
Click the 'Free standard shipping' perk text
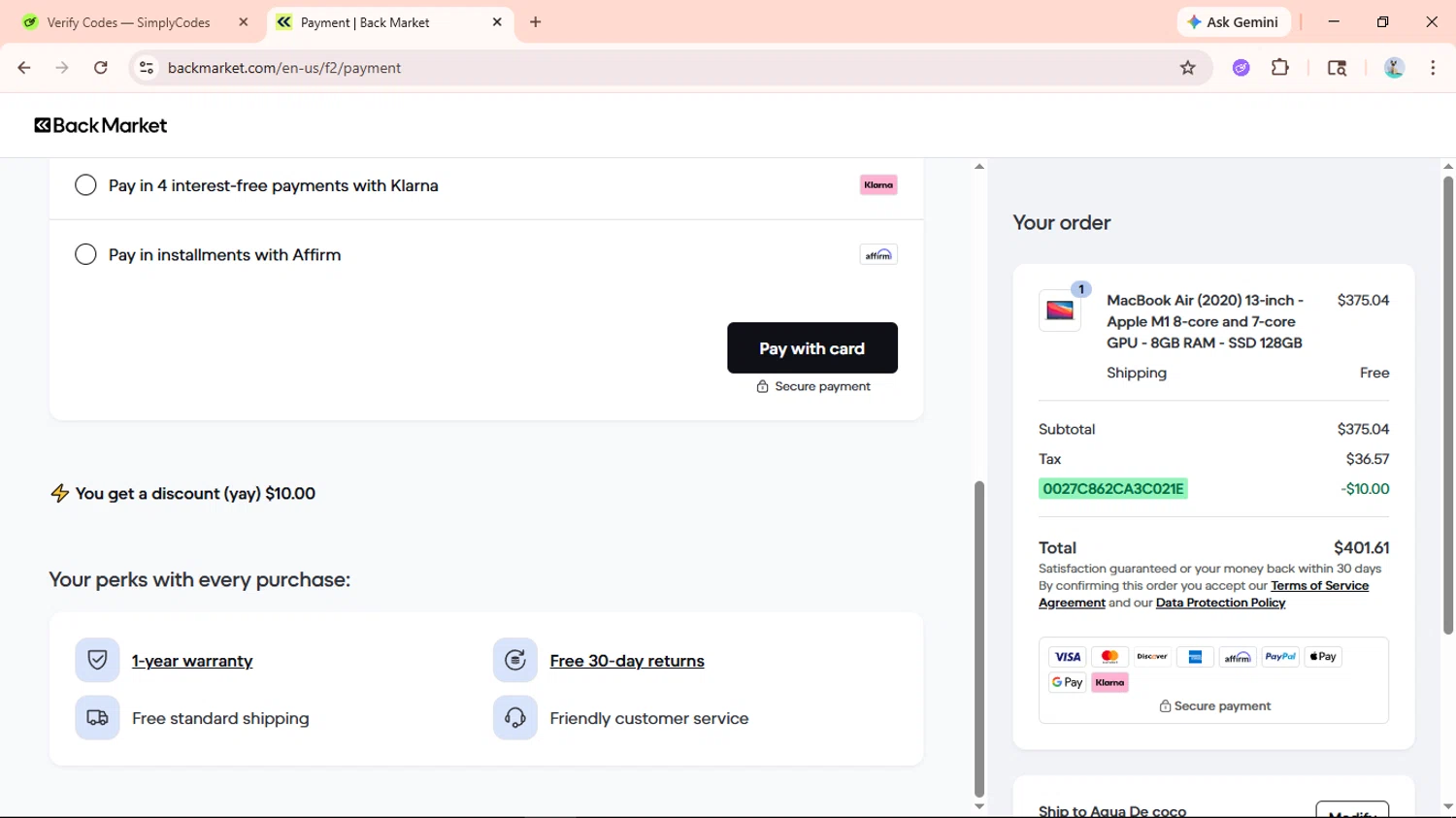click(x=220, y=718)
